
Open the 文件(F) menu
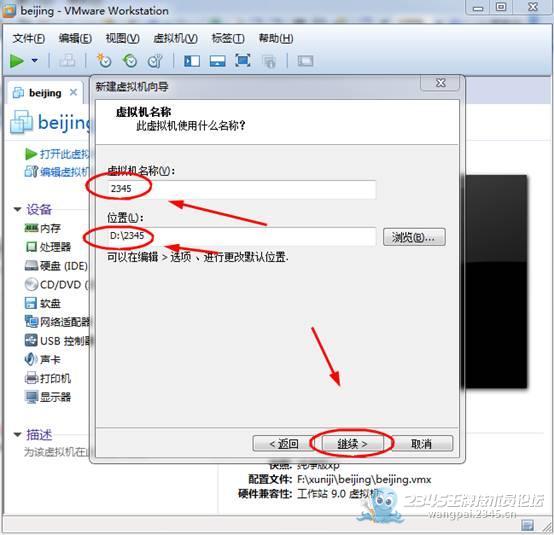pos(29,38)
